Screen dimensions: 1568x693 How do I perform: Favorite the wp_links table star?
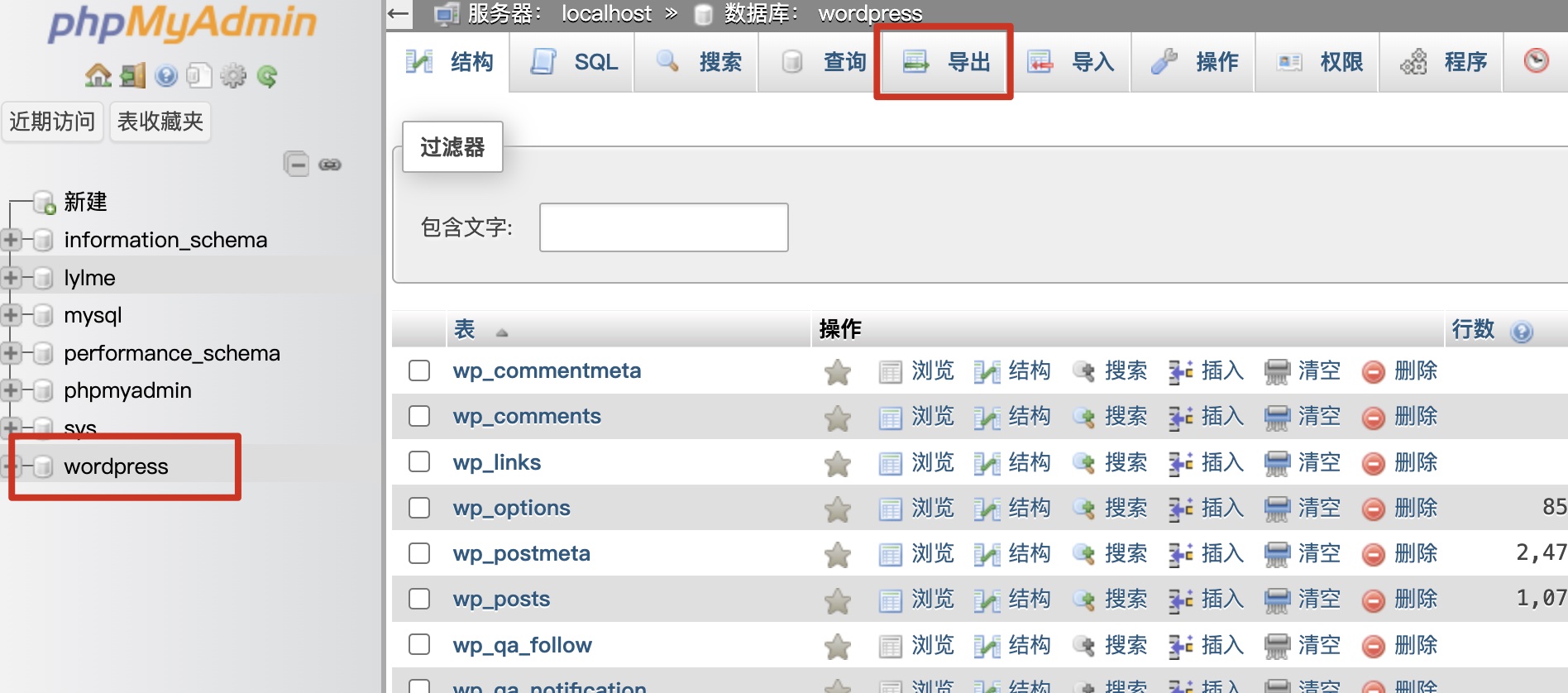click(x=838, y=463)
